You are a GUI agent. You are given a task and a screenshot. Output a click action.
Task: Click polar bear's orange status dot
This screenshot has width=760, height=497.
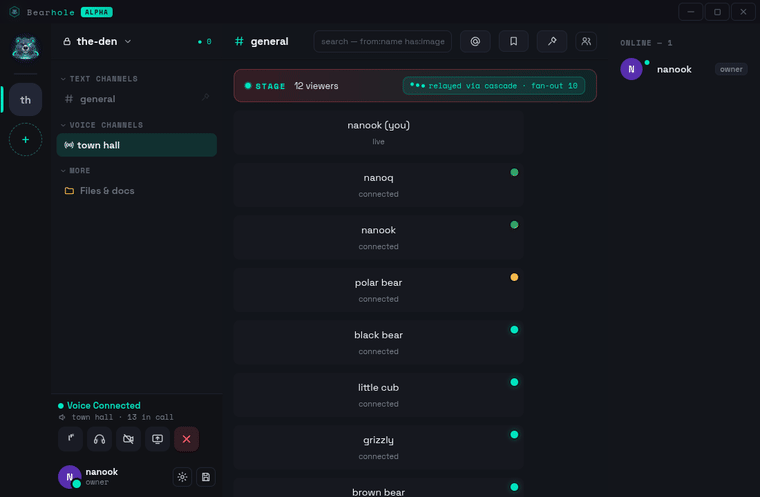[514, 277]
